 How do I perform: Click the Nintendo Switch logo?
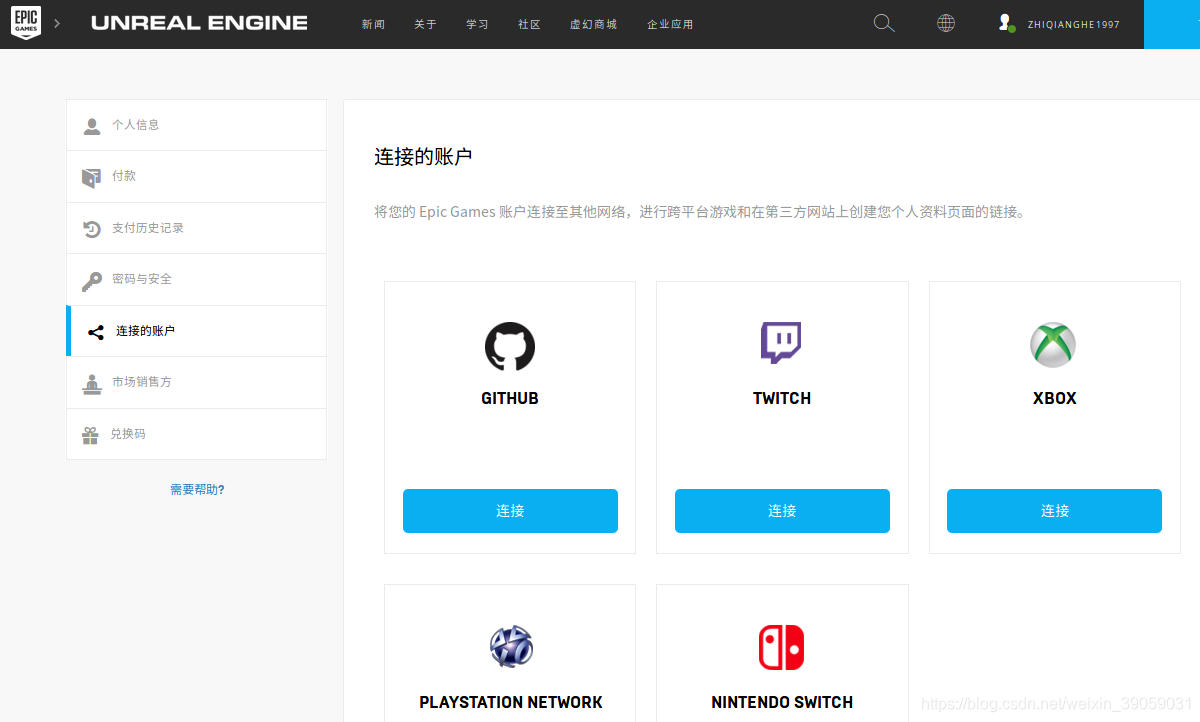pyautogui.click(x=781, y=647)
